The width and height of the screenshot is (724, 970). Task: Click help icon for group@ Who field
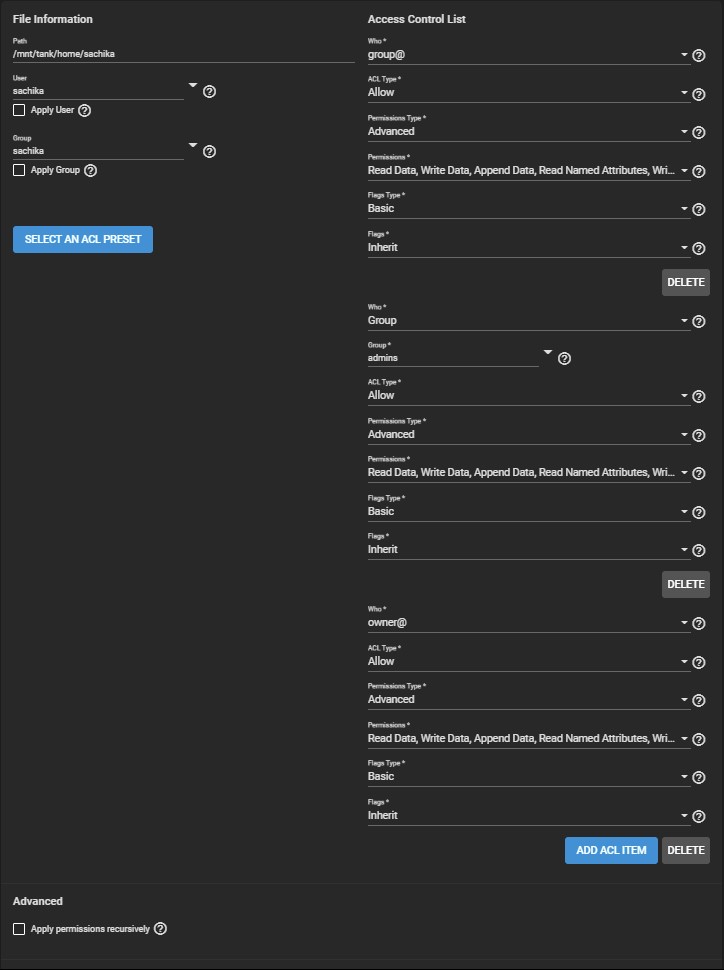[x=699, y=55]
